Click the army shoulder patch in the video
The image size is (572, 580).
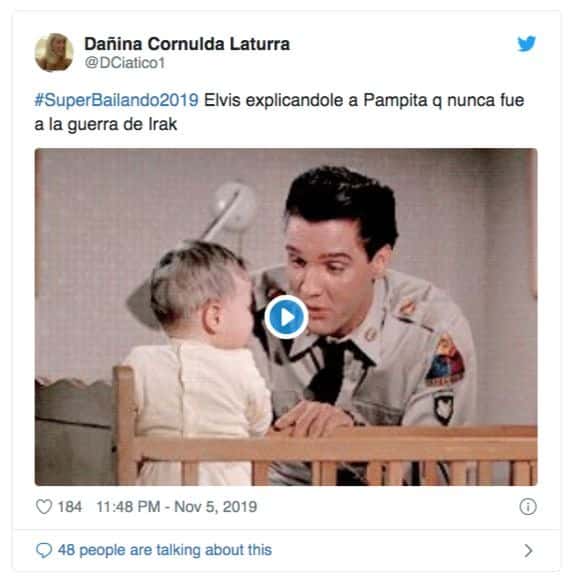coord(445,361)
